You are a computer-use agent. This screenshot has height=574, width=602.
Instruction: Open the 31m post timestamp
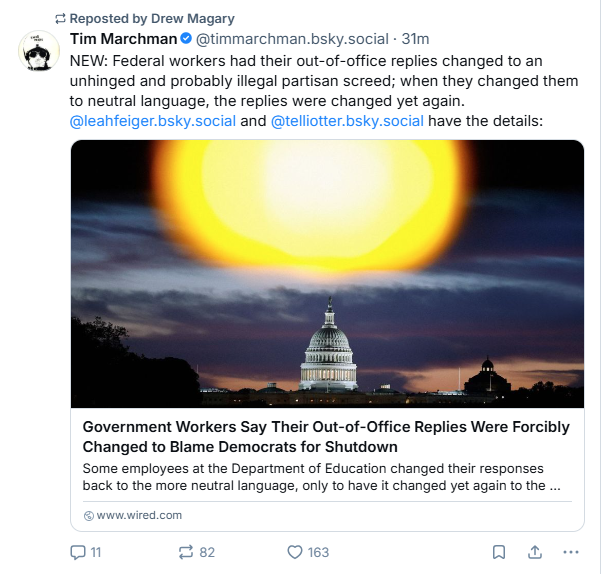(x=415, y=40)
